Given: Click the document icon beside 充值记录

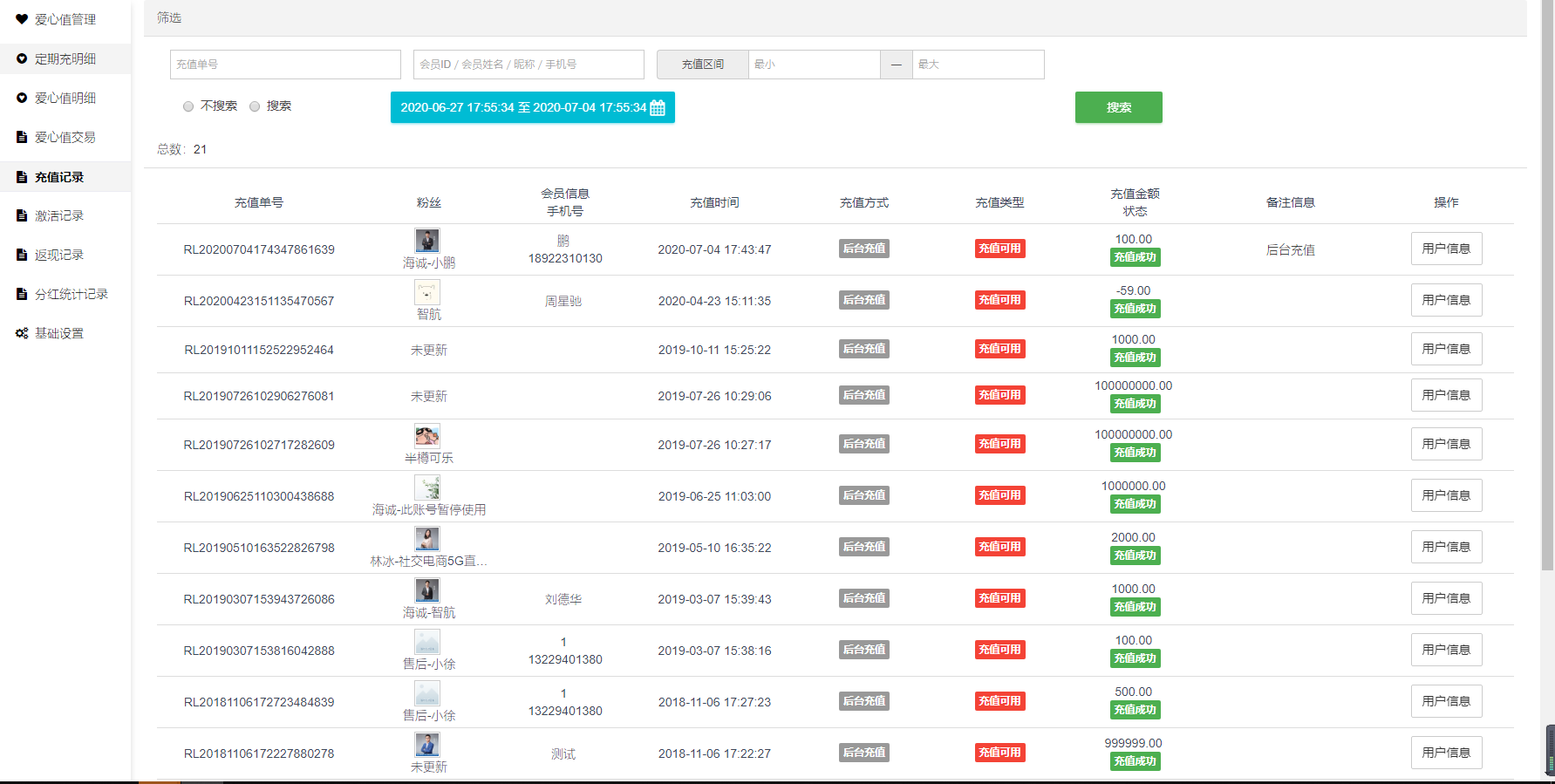Looking at the screenshot, I should tap(22, 177).
